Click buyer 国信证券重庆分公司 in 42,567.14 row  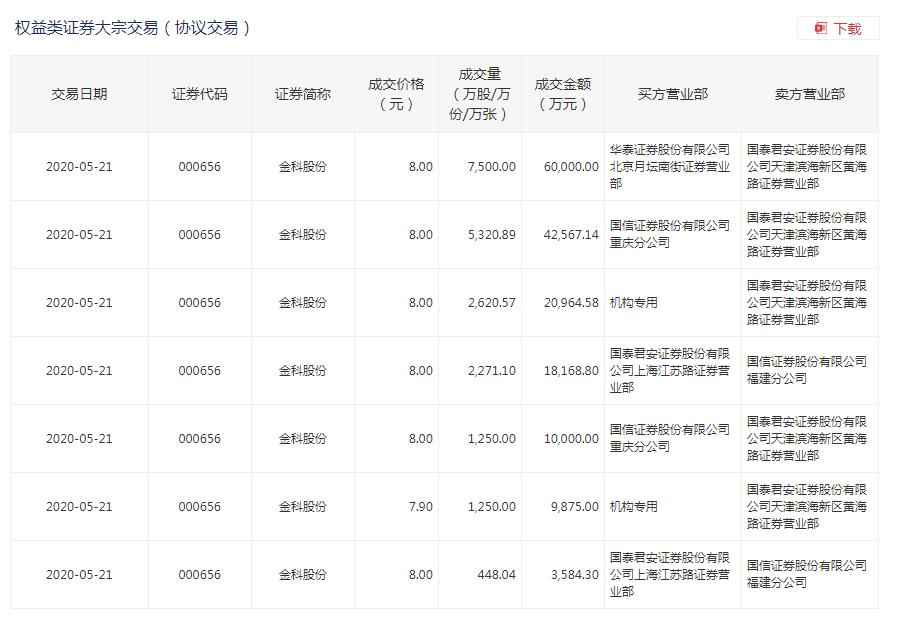point(669,235)
